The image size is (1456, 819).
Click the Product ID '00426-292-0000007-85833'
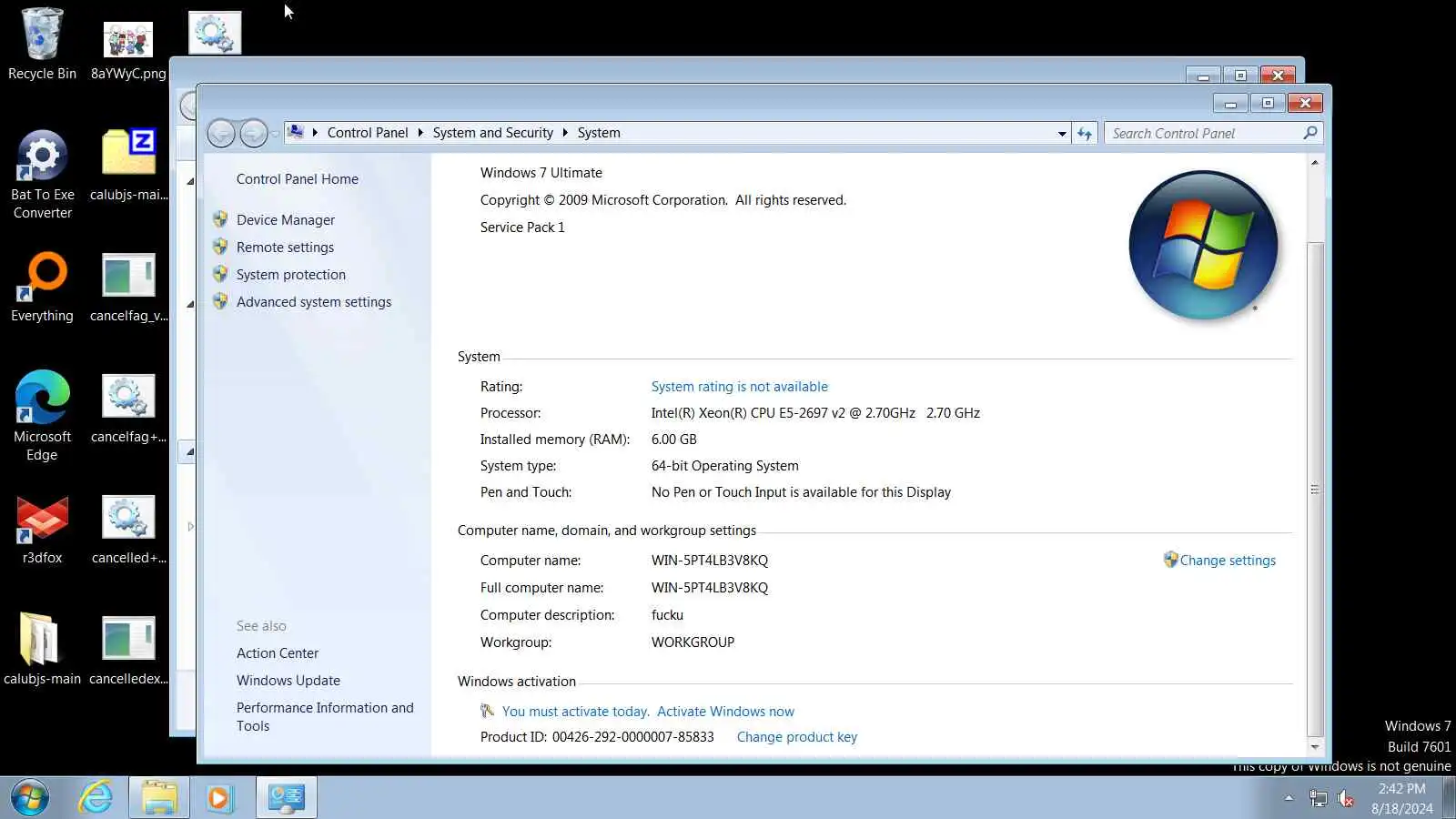click(x=632, y=737)
